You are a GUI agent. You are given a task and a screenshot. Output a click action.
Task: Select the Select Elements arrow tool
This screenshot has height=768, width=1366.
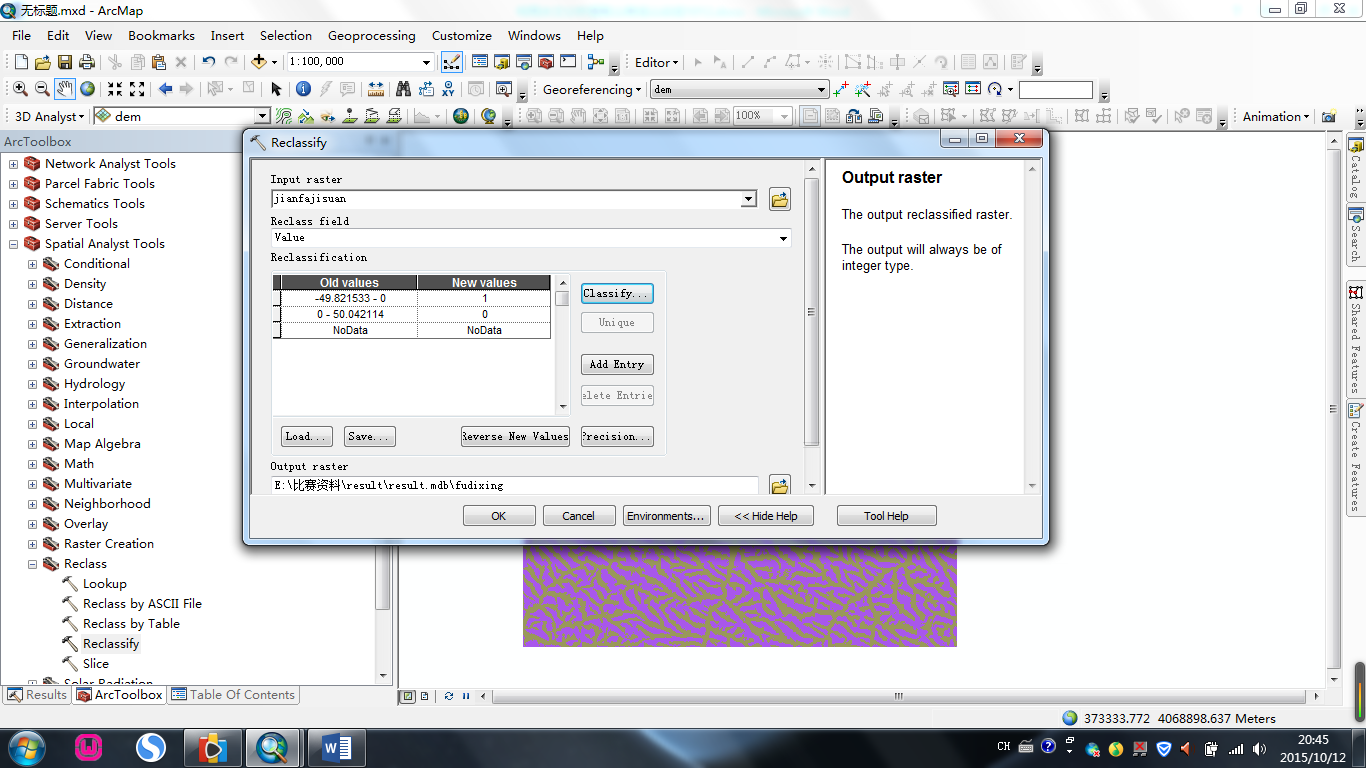[277, 89]
